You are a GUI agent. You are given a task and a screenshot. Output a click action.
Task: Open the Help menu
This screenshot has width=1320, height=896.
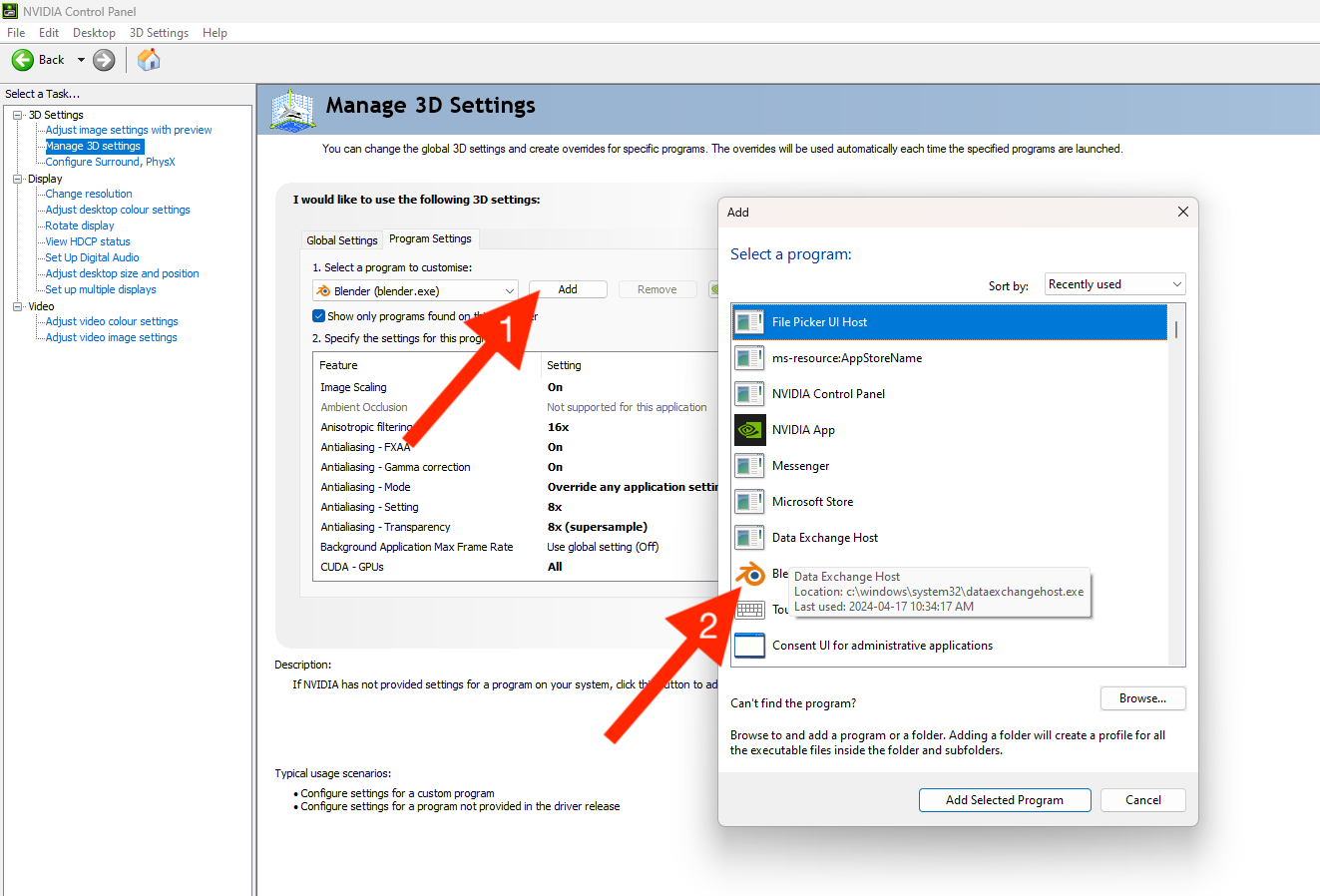coord(215,33)
